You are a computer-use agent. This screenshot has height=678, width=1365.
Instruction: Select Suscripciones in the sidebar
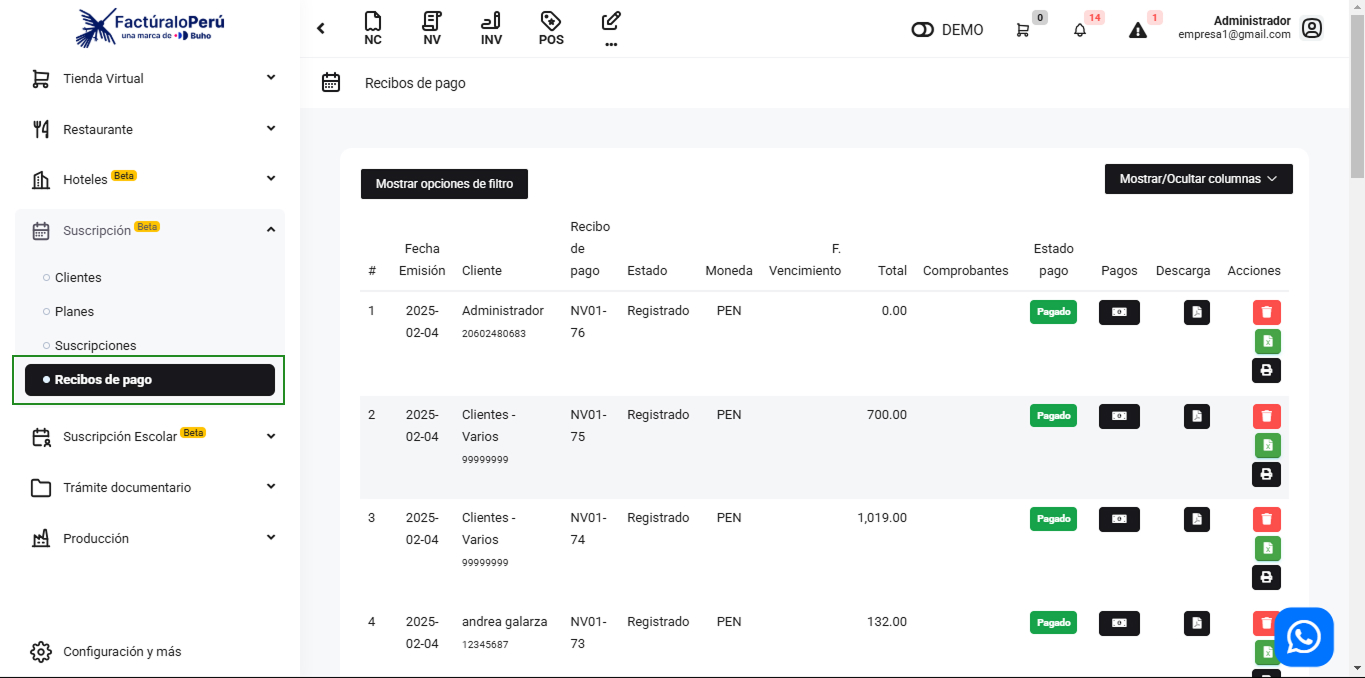point(95,345)
